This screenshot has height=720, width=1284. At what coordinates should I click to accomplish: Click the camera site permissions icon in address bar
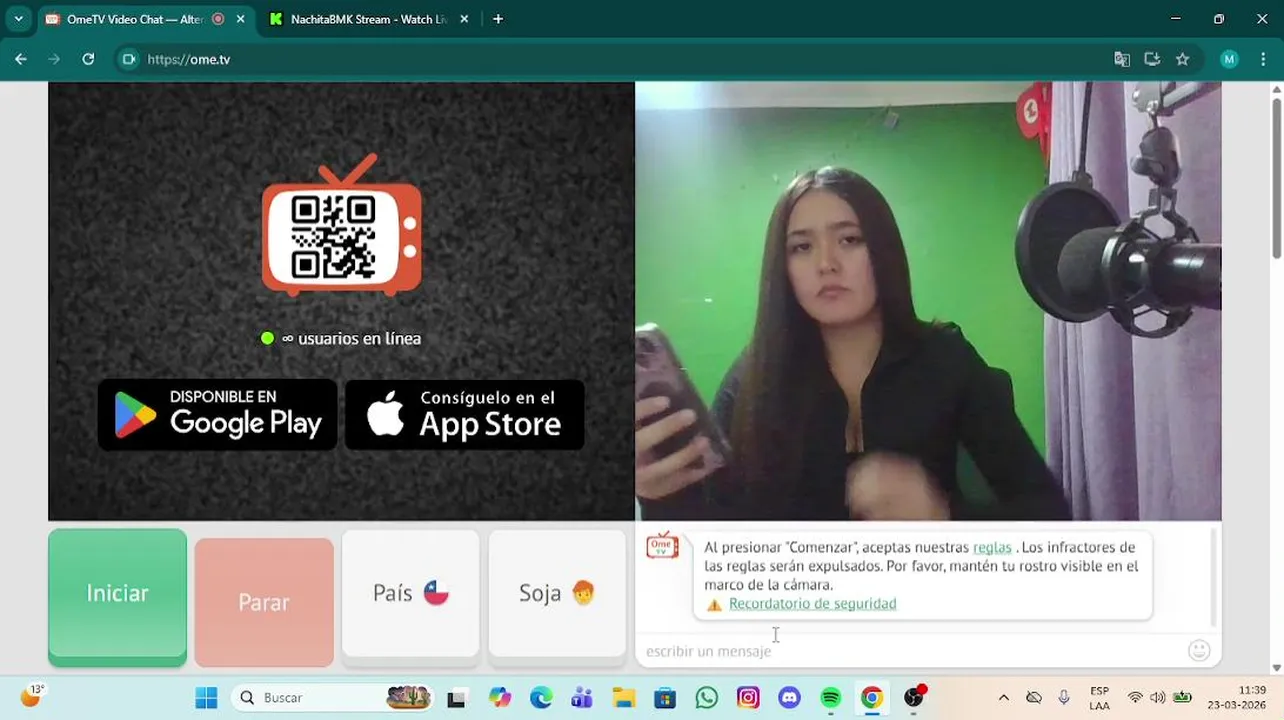point(128,59)
